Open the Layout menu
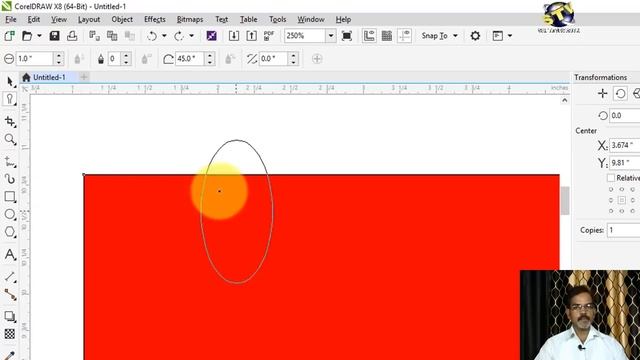 (x=89, y=19)
